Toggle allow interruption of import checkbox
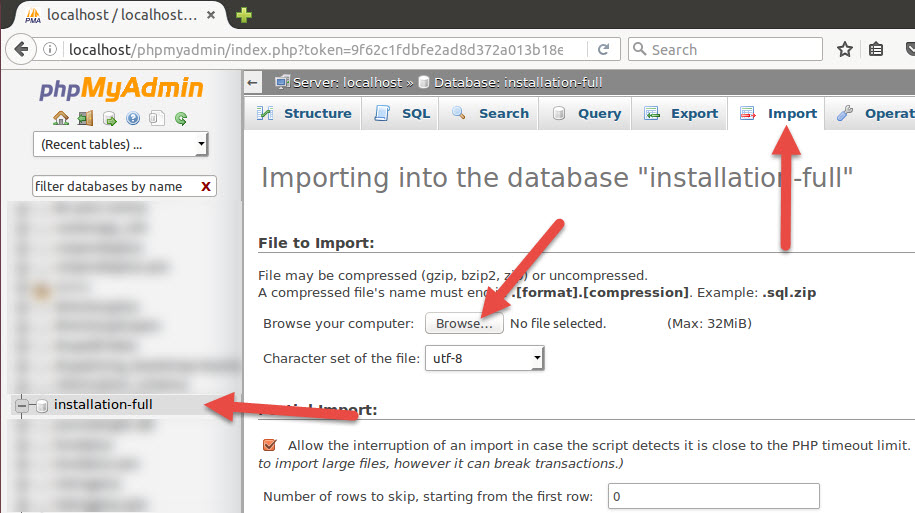Screen dimensions: 915x513 point(270,445)
